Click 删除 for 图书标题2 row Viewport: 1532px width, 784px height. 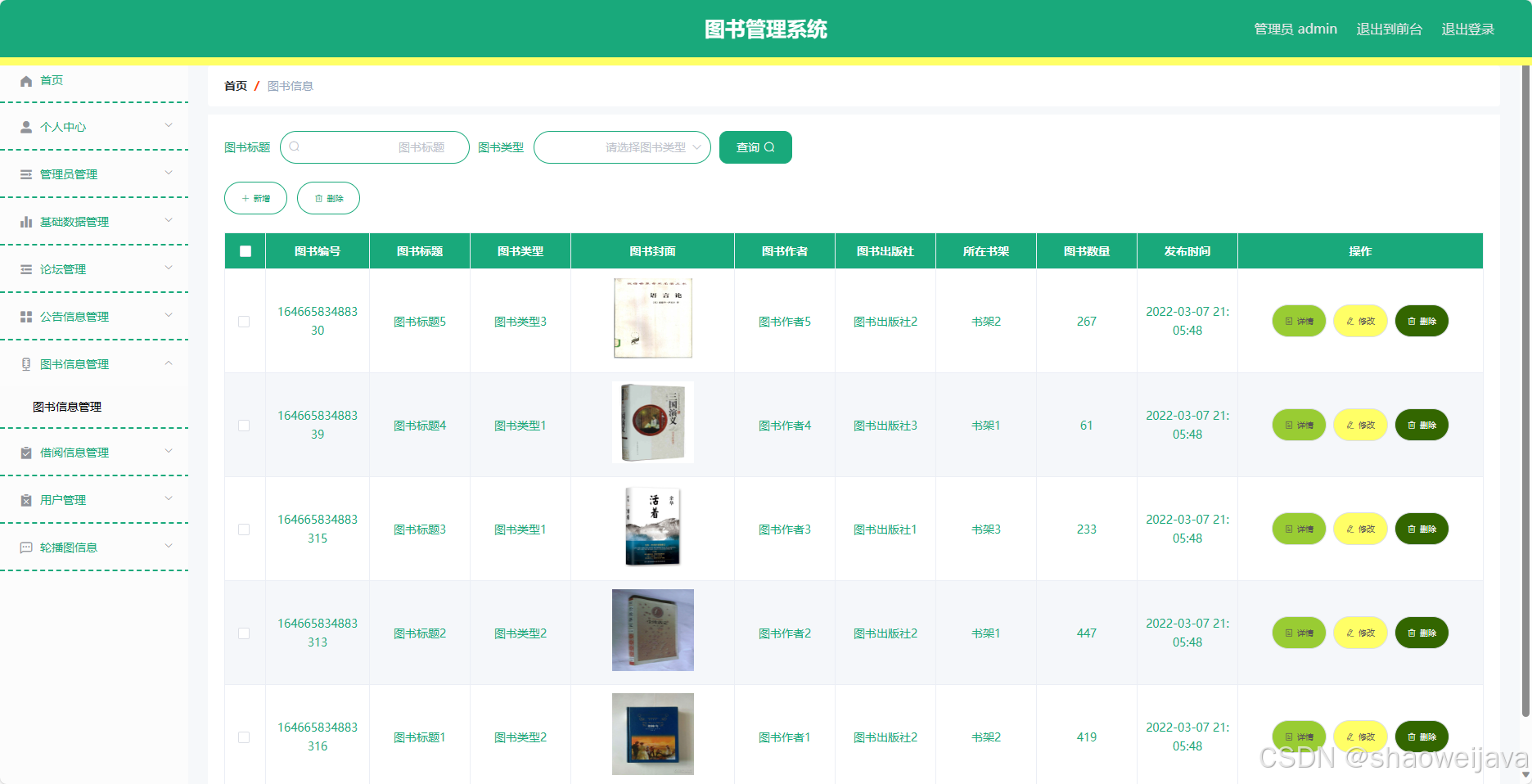[x=1422, y=633]
